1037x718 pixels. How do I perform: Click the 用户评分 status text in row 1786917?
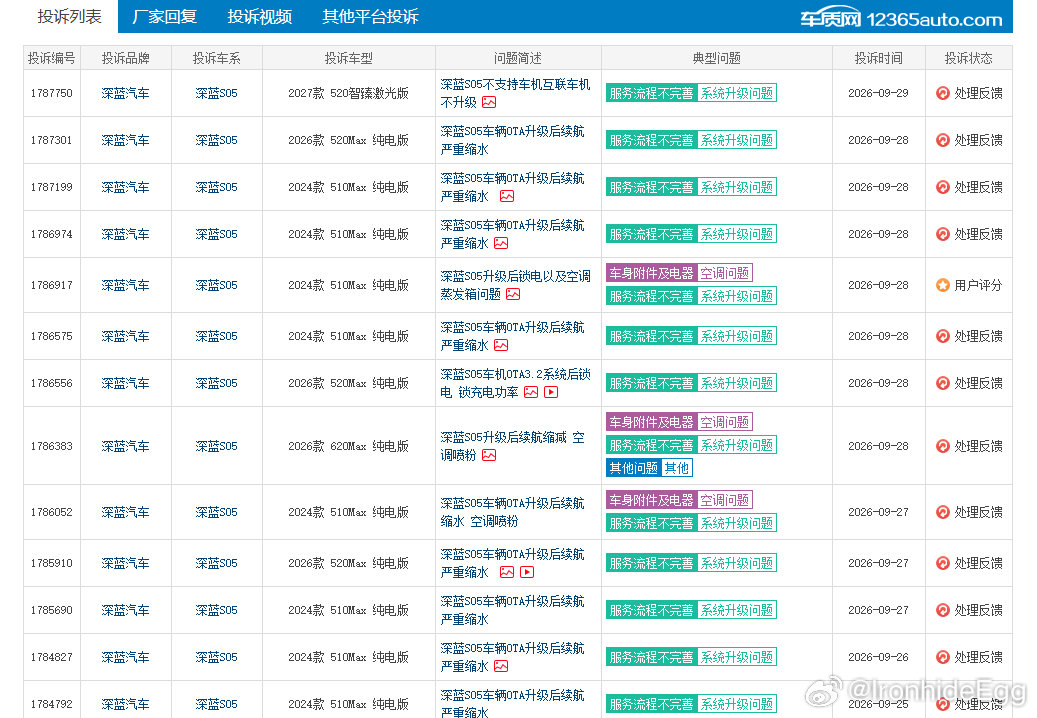point(978,286)
